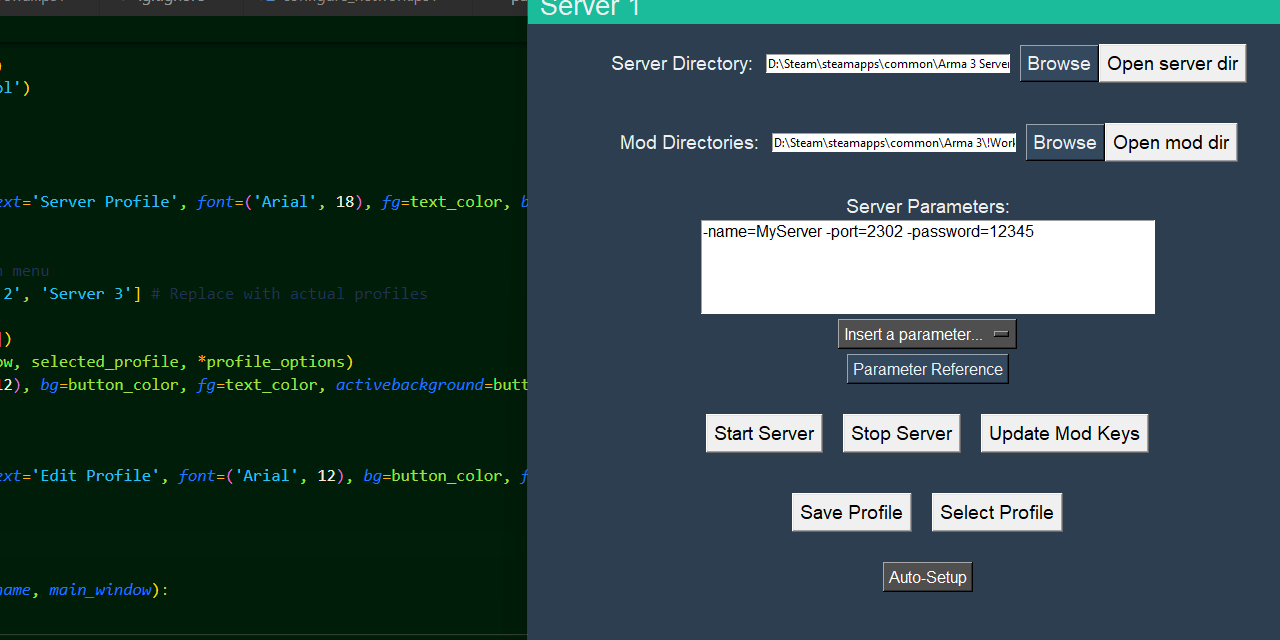The height and width of the screenshot is (640, 1280).
Task: Click inside the Server Parameters text box
Action: click(x=927, y=265)
